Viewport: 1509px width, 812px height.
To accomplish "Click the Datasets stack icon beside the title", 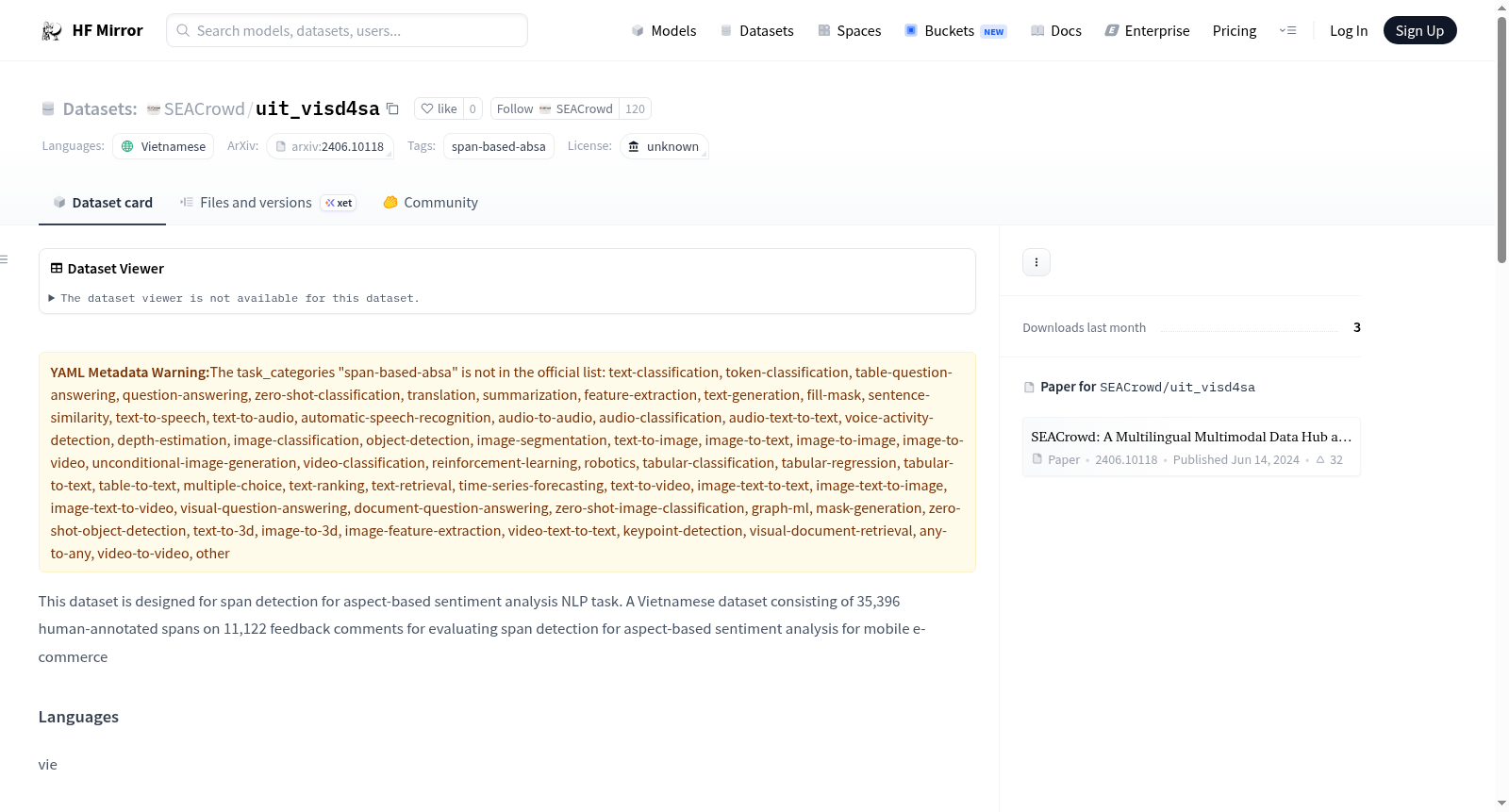I will point(48,109).
